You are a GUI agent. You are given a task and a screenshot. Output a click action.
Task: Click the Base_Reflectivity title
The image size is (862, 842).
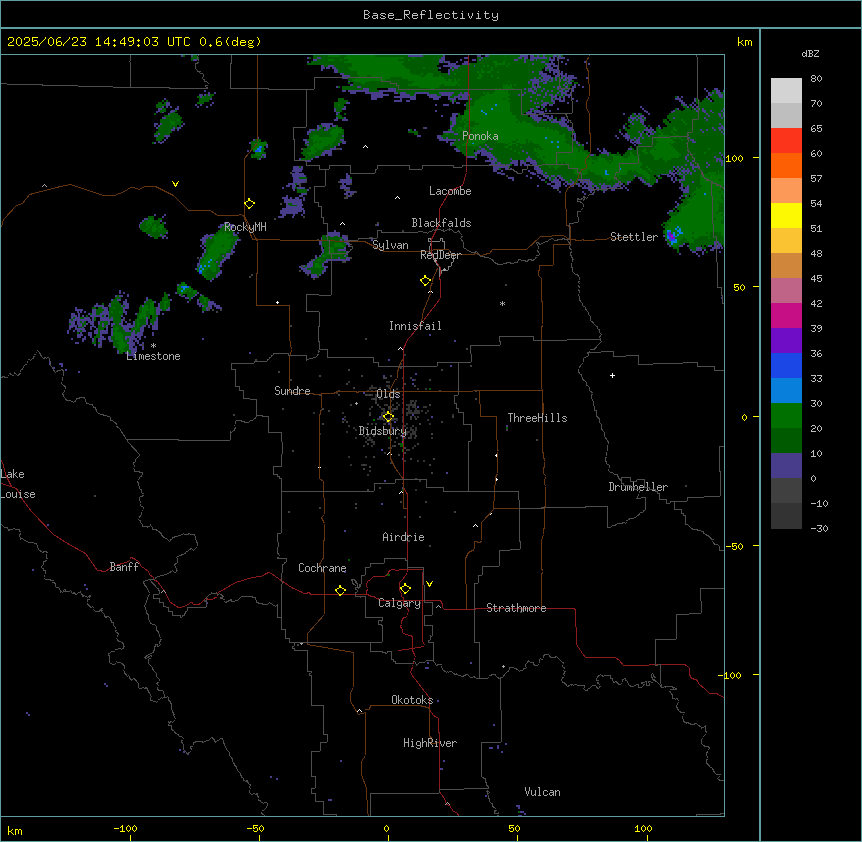point(431,15)
